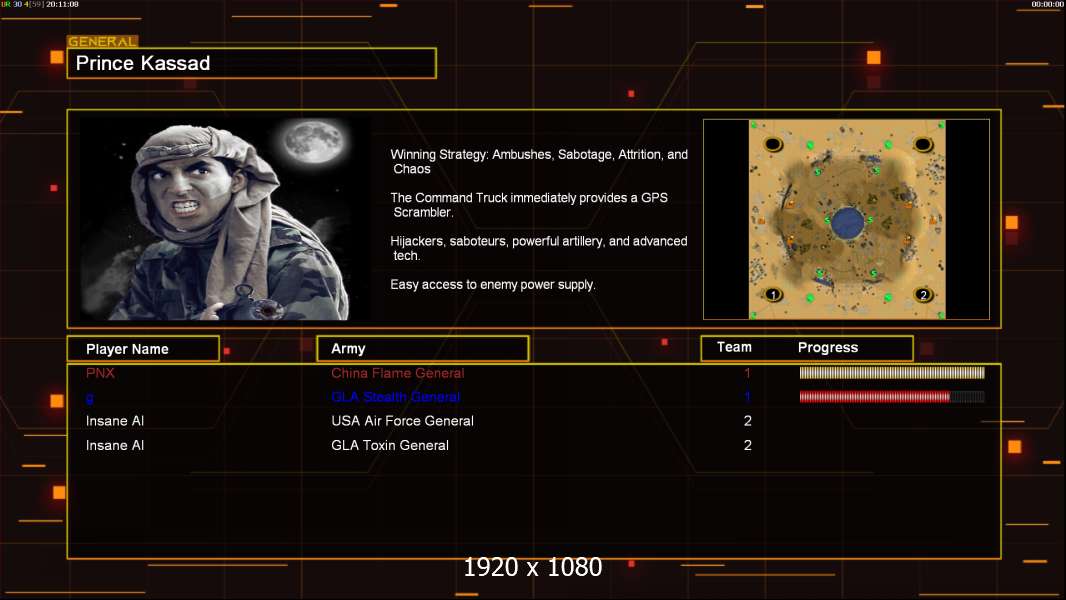
Task: Click the 'Winning Strategy: Ambushes, Sabotage' text
Action: (539, 162)
